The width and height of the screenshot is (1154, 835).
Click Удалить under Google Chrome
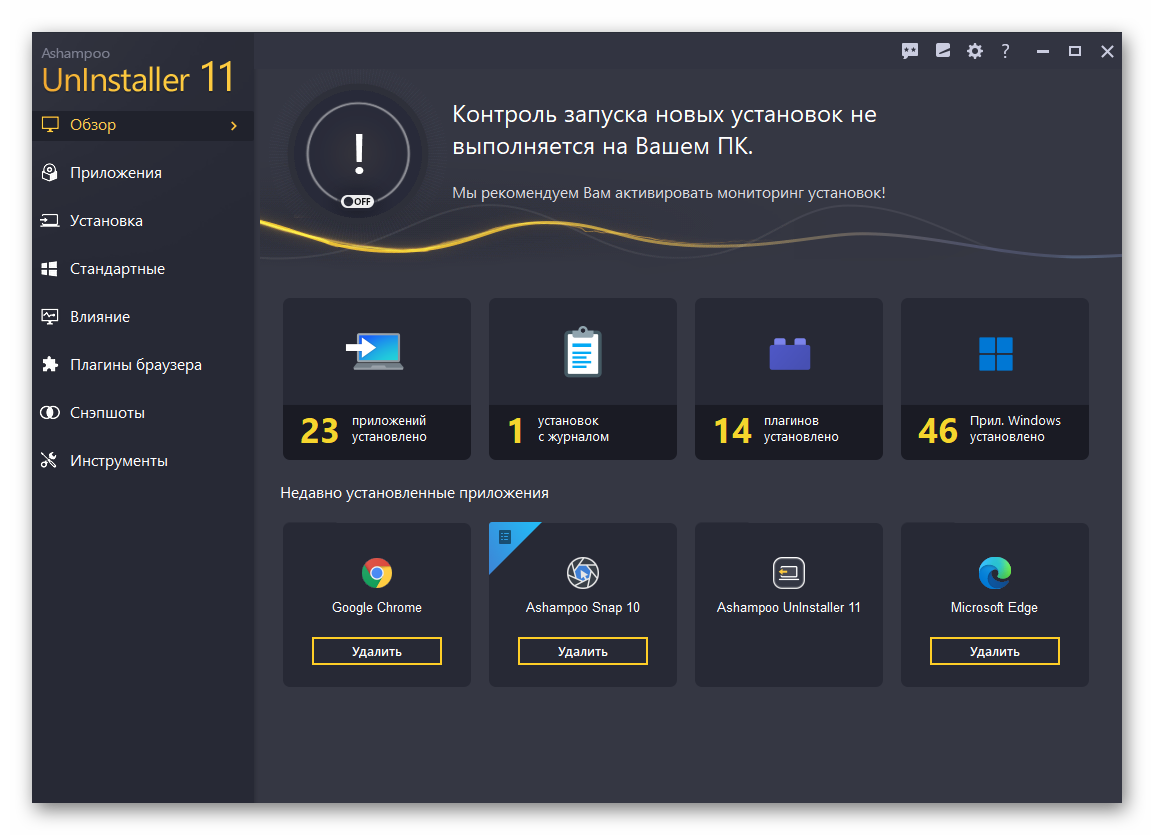click(x=377, y=651)
